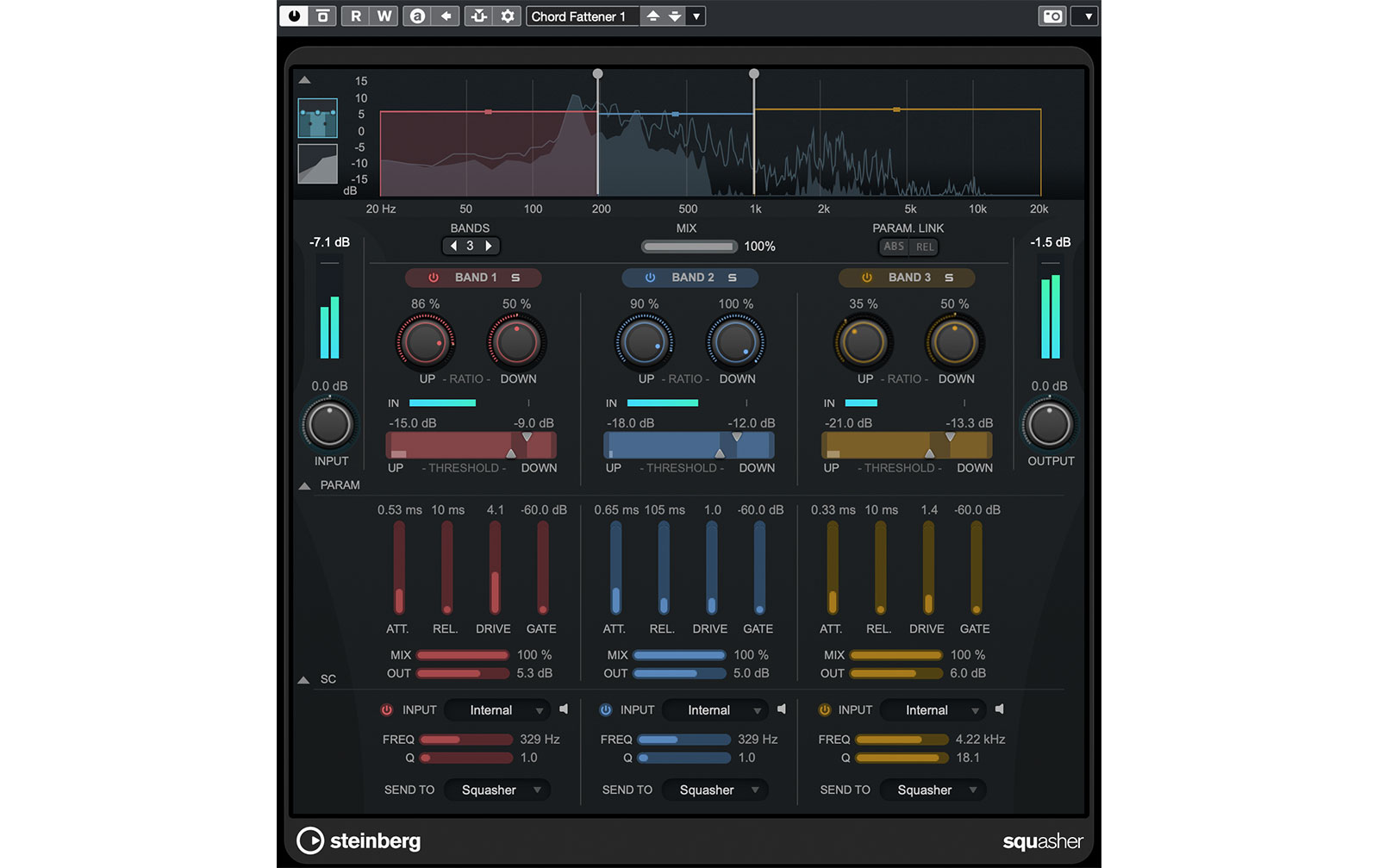Adjust Band 2 OUT slider
Screen dimensions: 1379x868
pos(679,673)
